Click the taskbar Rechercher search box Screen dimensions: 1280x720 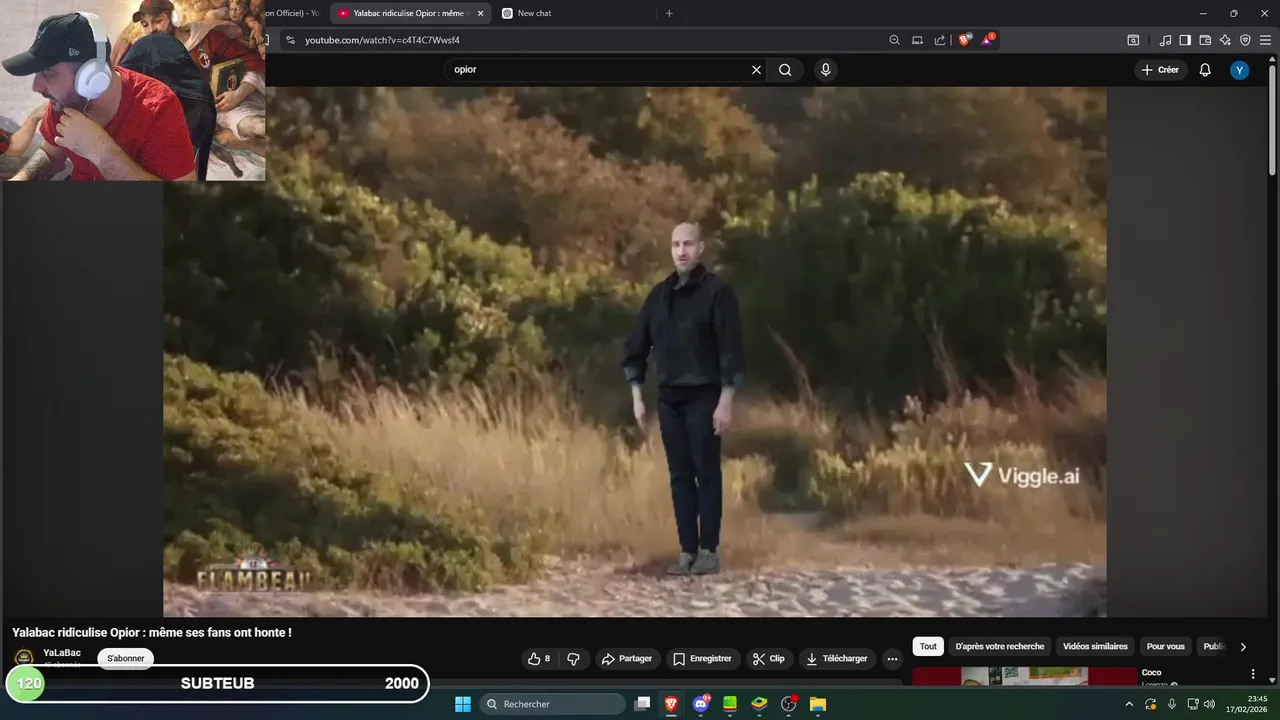pos(552,704)
